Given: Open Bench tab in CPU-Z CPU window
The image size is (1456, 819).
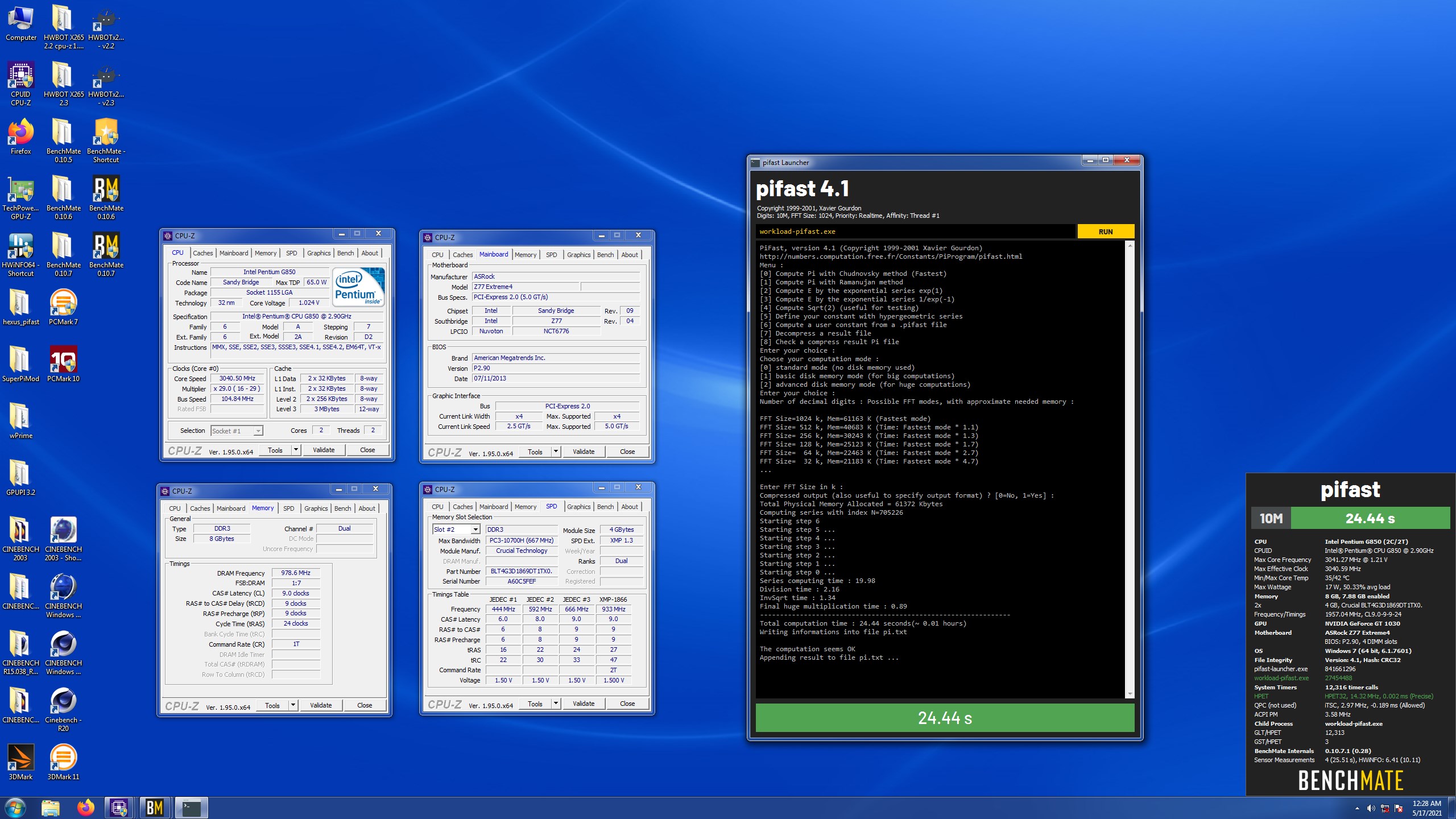Looking at the screenshot, I should (x=345, y=253).
